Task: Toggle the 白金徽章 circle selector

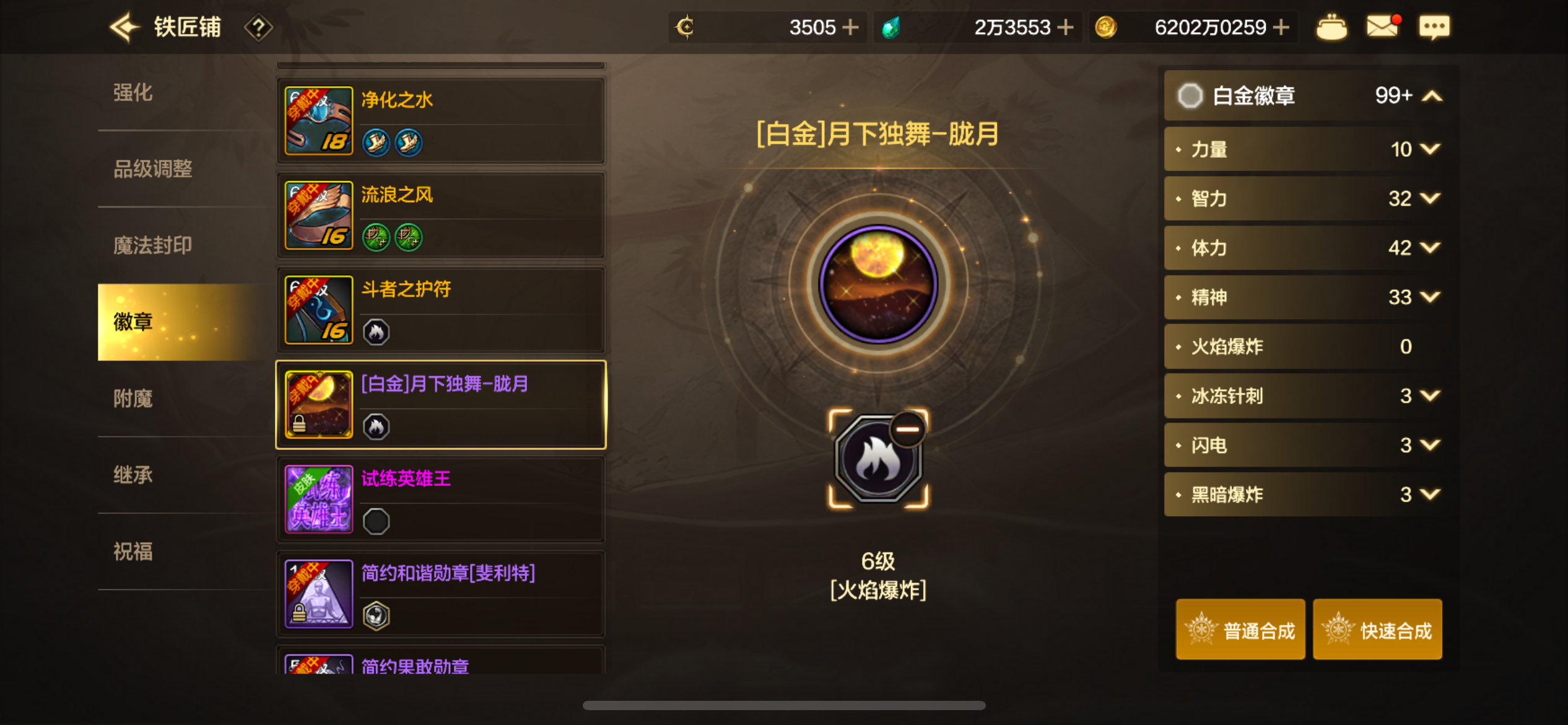Action: pyautogui.click(x=1190, y=95)
